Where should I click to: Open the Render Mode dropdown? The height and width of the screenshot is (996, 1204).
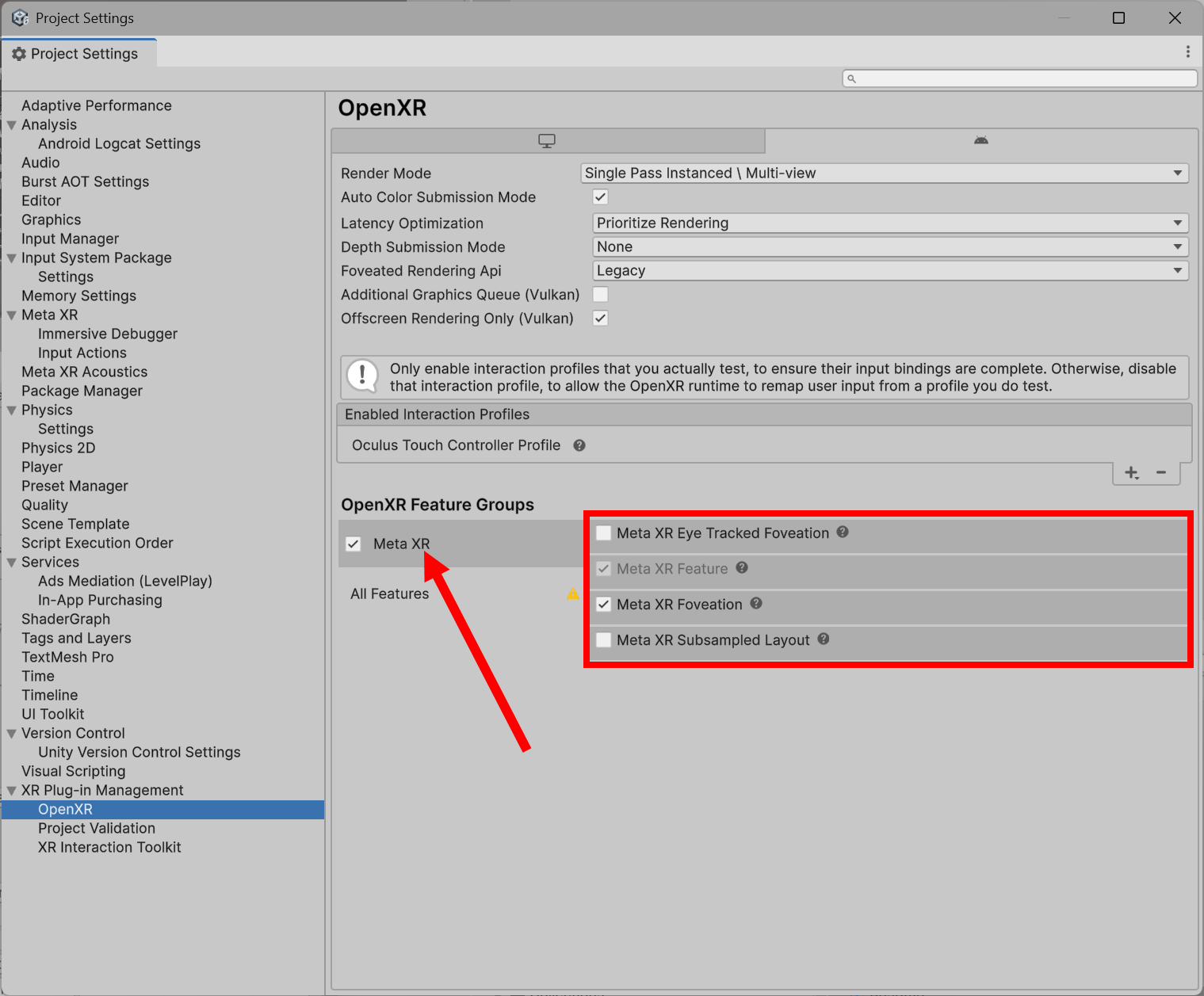click(x=885, y=173)
